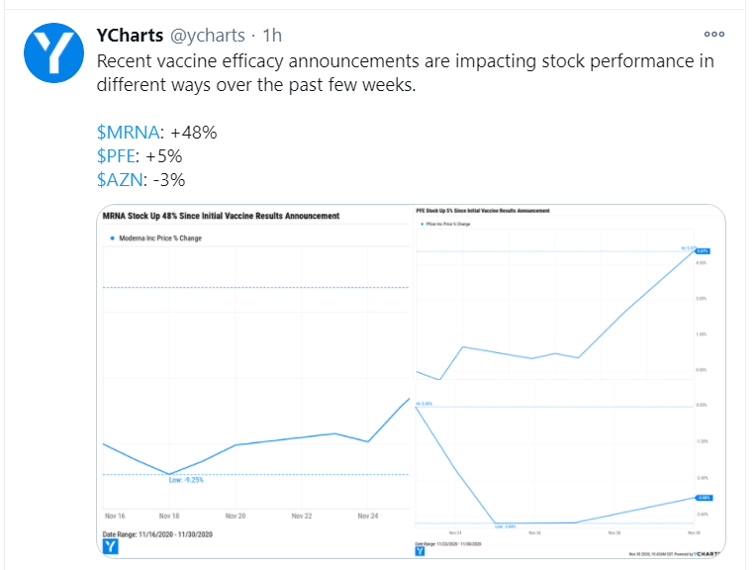The height and width of the screenshot is (570, 756).
Task: Click the YCharts logo under the MRNA chart
Action: (110, 546)
